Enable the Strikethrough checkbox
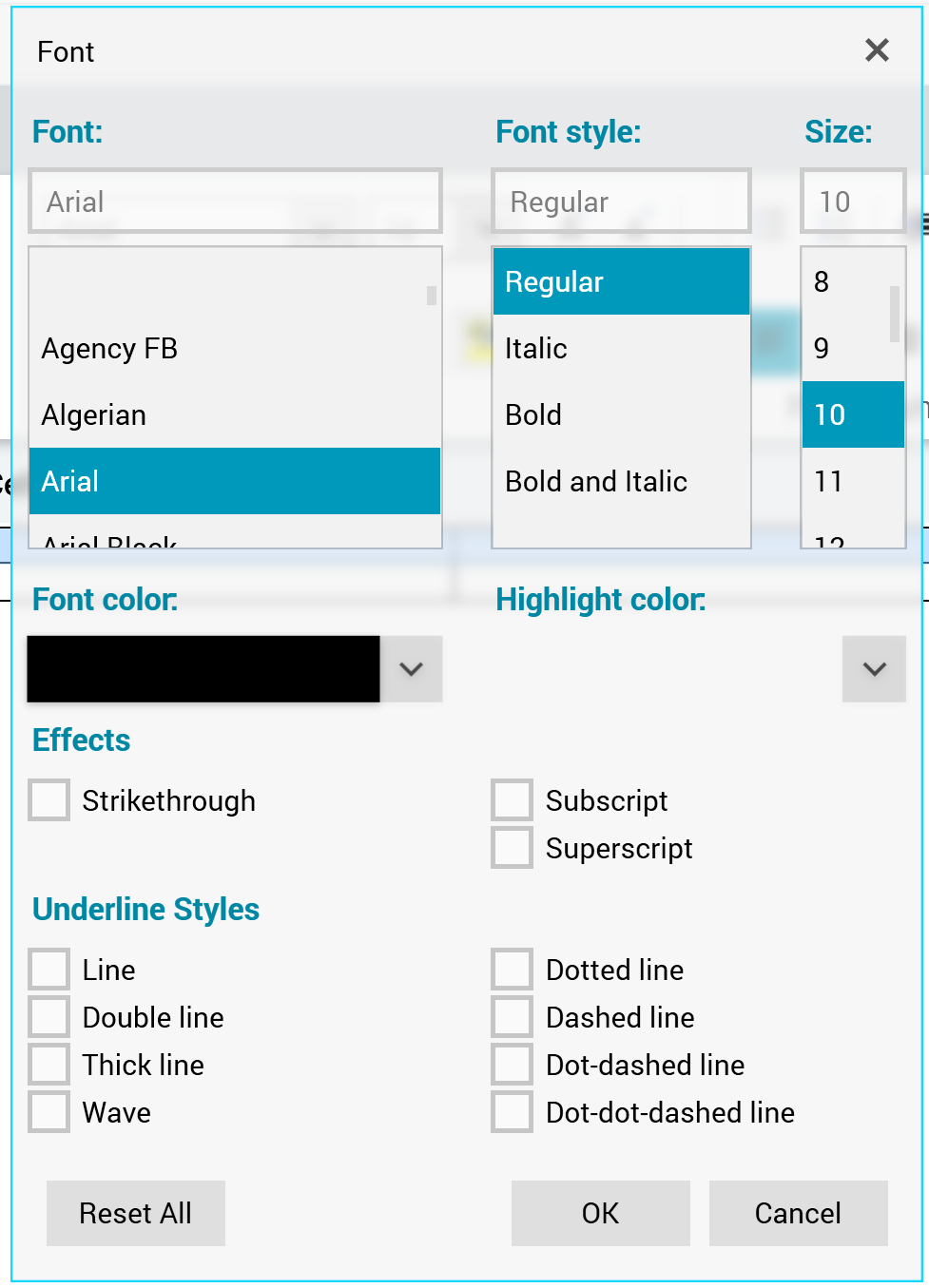929x1288 pixels. (49, 800)
